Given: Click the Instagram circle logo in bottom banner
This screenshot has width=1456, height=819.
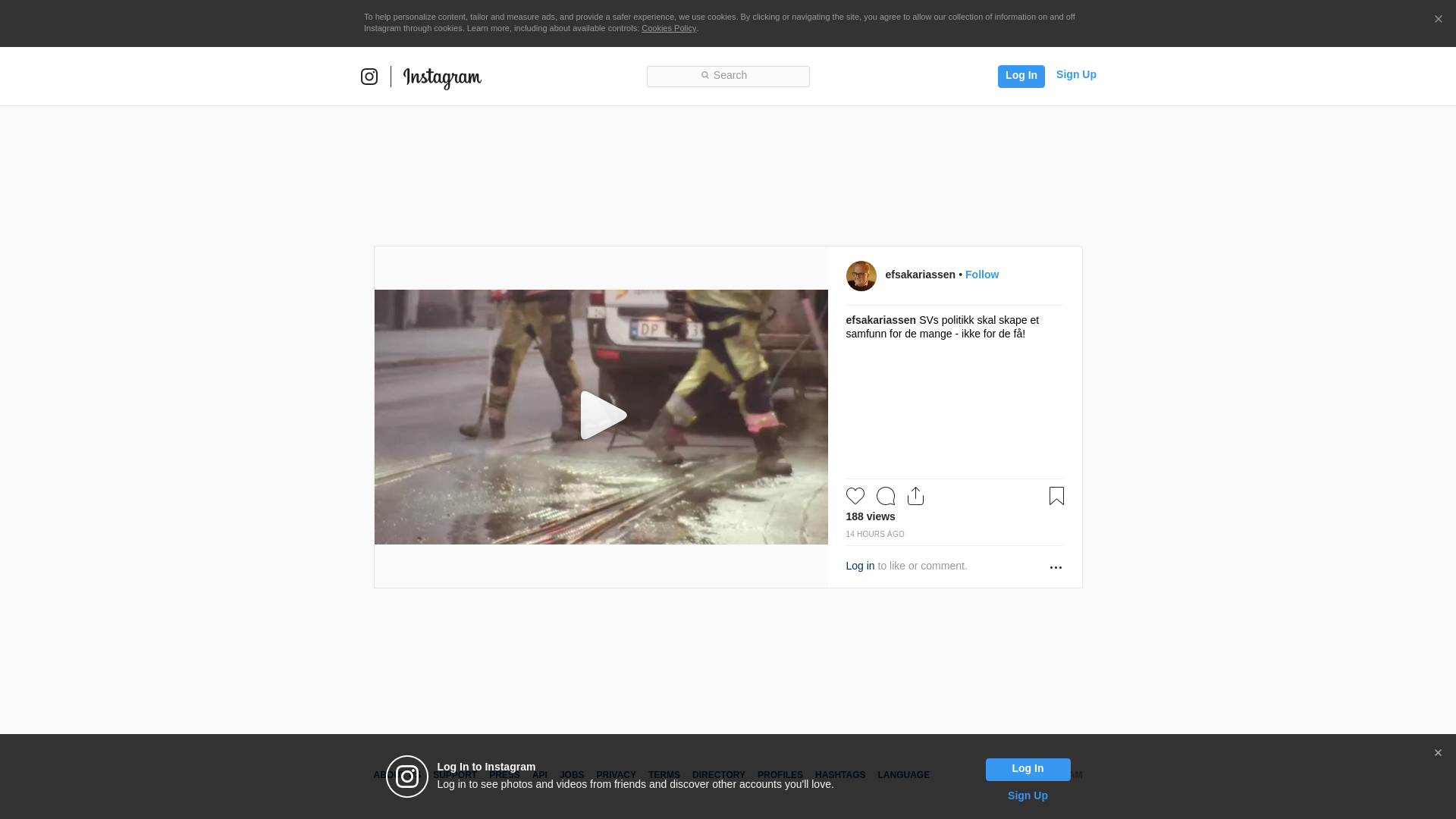Looking at the screenshot, I should 407,777.
